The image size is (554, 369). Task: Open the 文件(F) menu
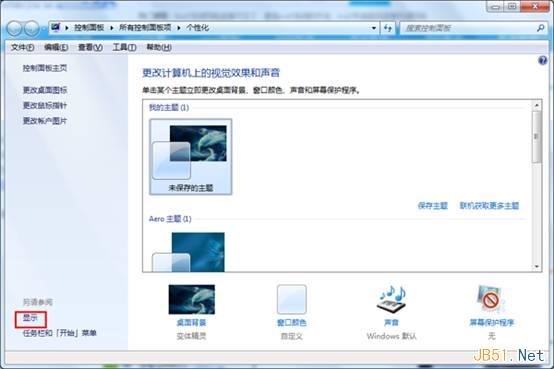pos(22,47)
